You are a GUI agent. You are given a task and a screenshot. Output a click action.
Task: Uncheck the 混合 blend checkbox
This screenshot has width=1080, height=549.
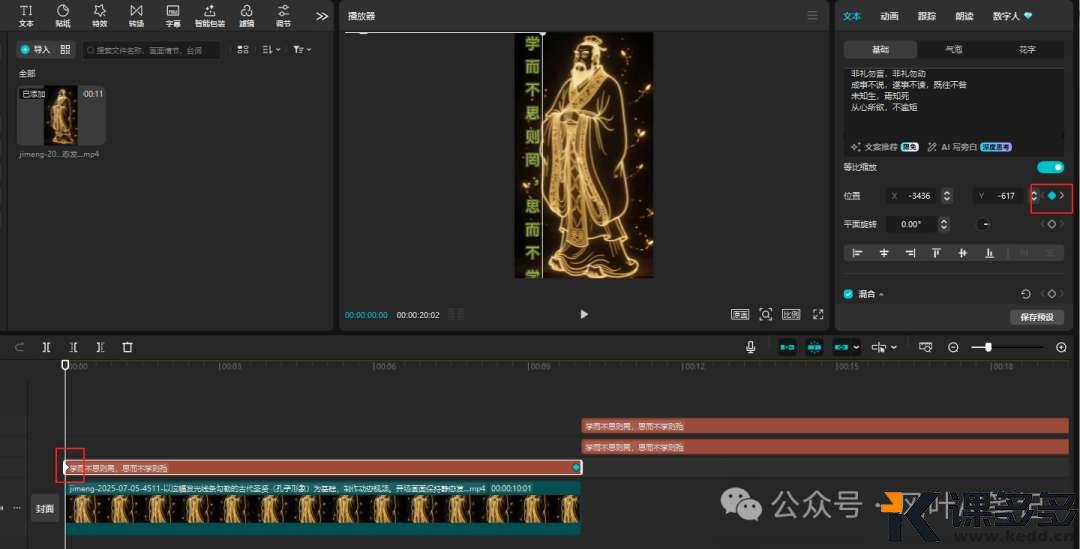849,294
